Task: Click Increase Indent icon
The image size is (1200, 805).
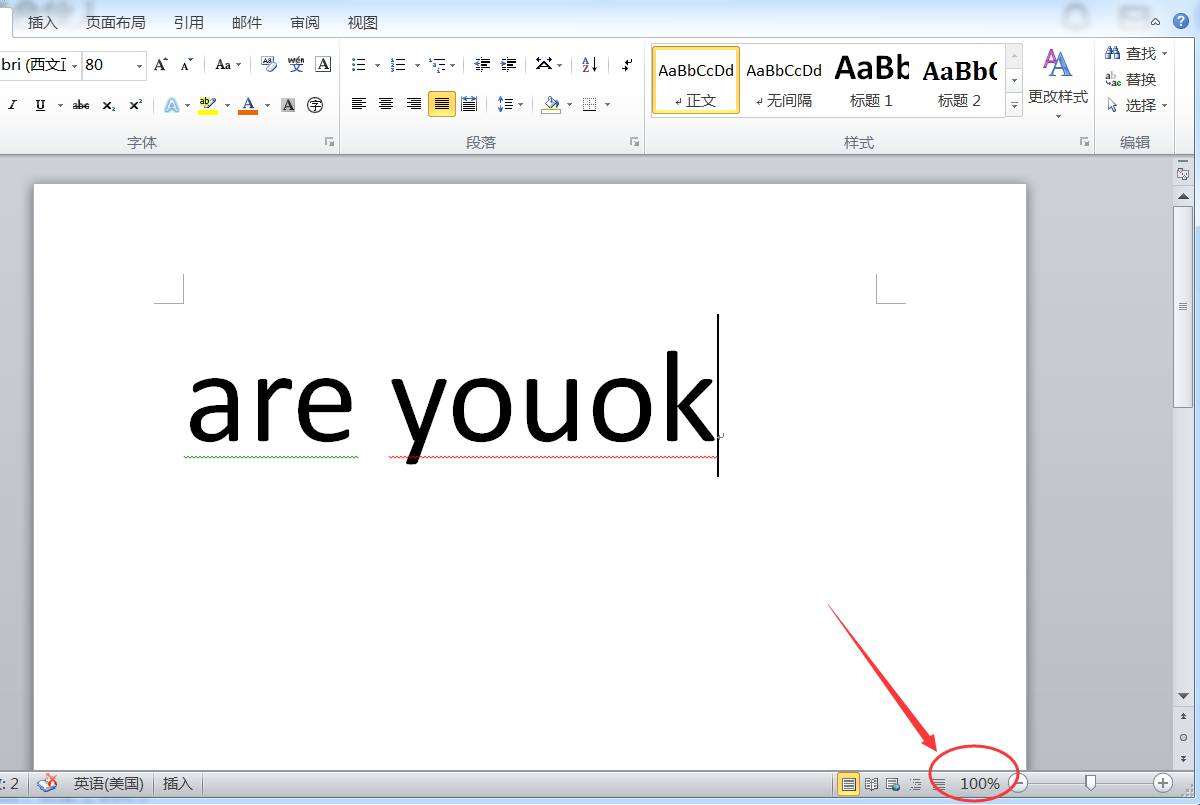Action: (509, 65)
